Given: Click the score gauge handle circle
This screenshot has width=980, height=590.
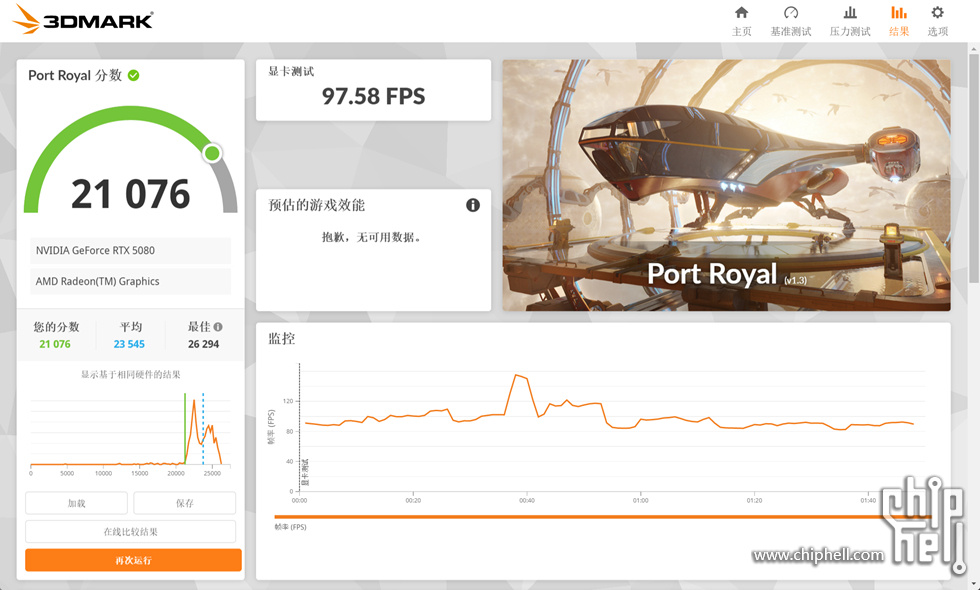Looking at the screenshot, I should coord(212,153).
